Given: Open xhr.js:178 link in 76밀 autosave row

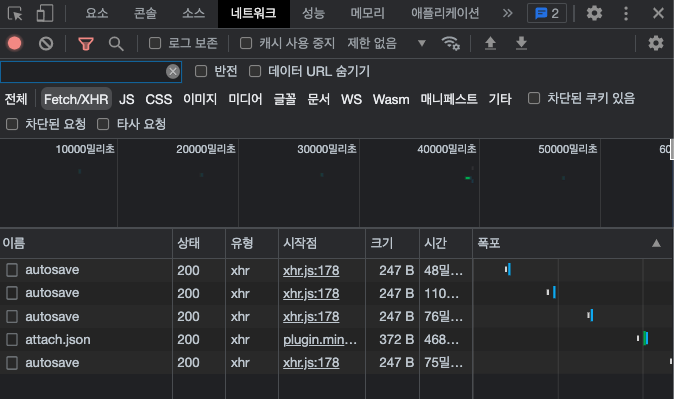Looking at the screenshot, I should click(x=311, y=316).
